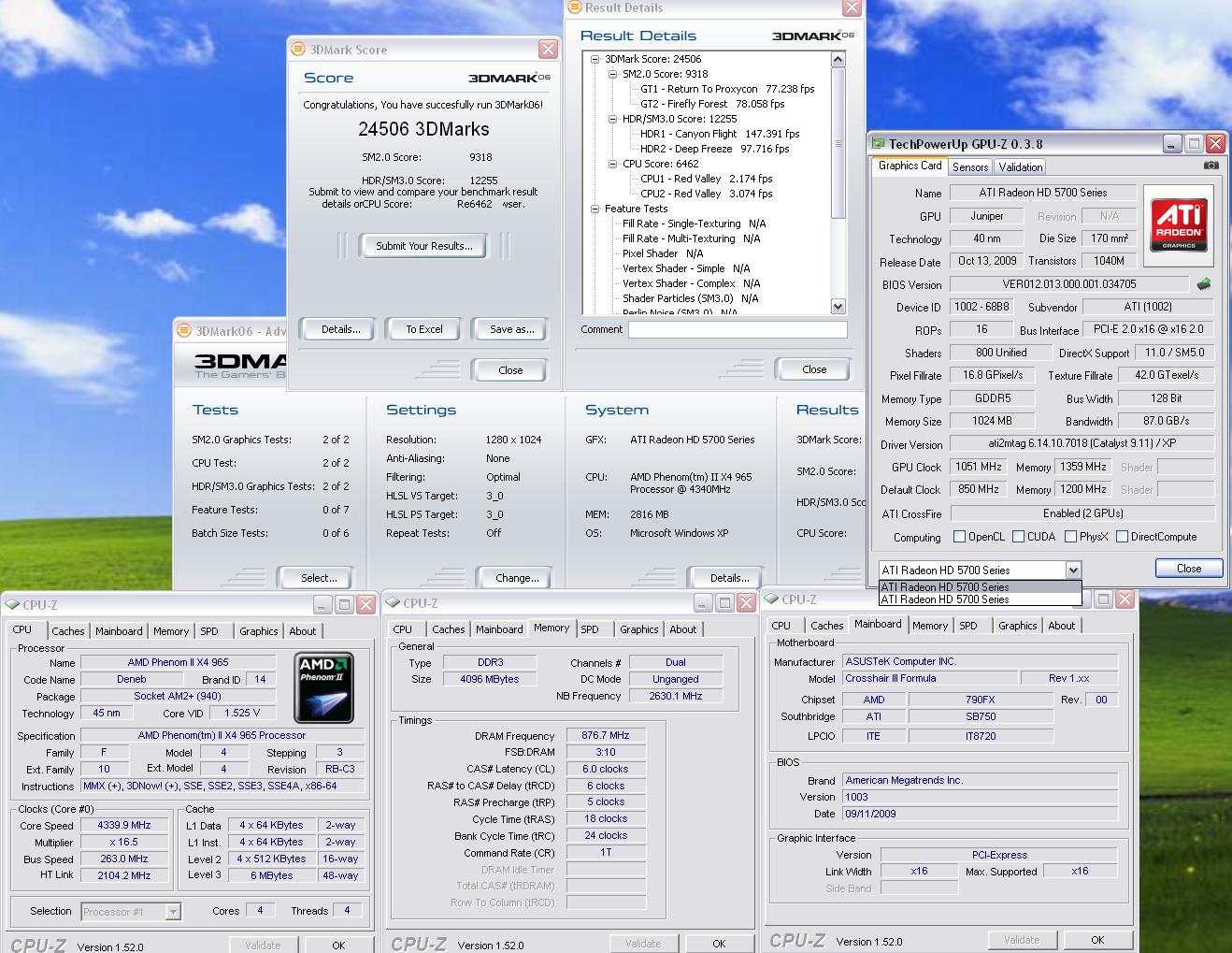
Task: Toggle the DirectCompute checkbox
Action: pyautogui.click(x=1122, y=537)
